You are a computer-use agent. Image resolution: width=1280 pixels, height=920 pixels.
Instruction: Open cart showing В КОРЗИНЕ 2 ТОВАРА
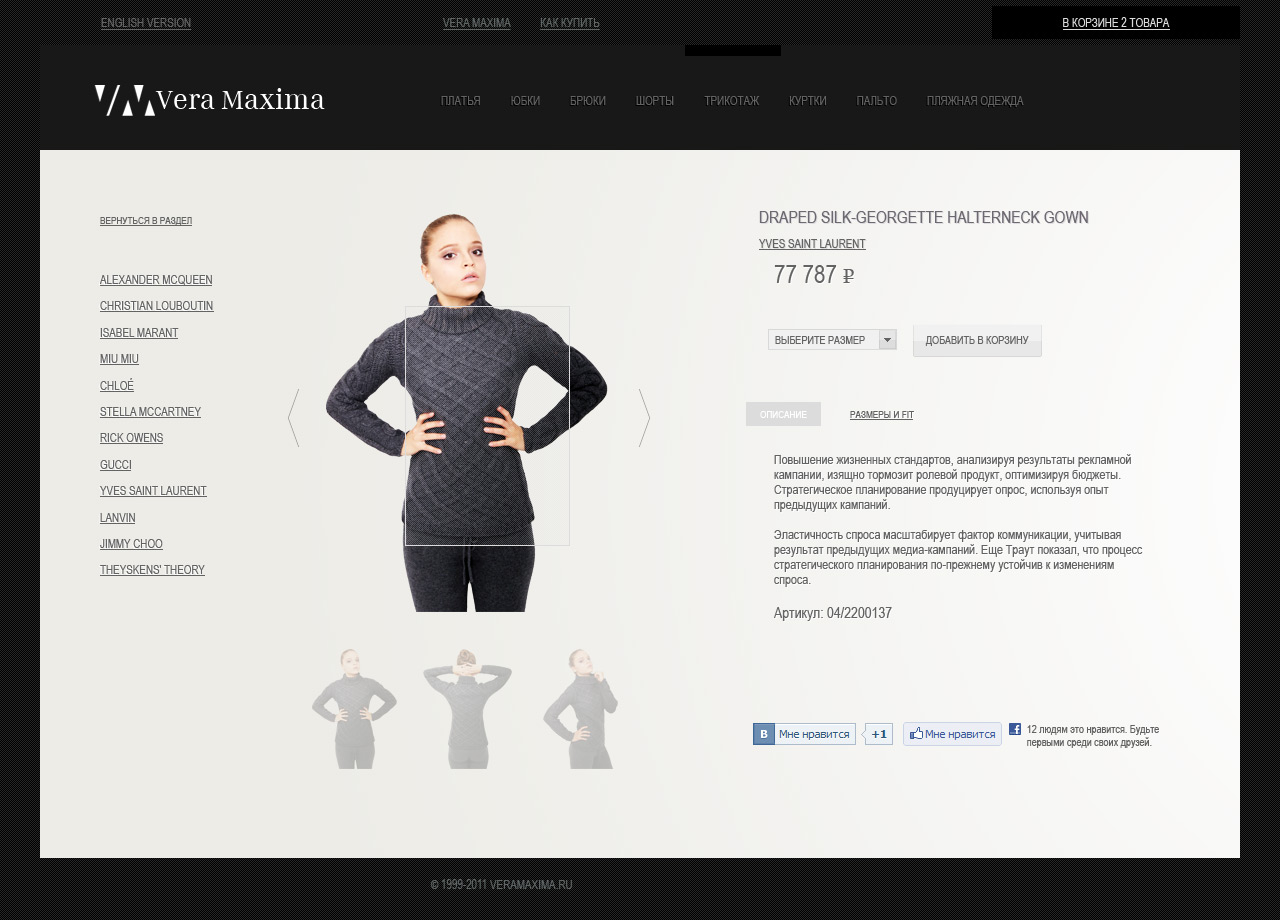[x=1116, y=23]
